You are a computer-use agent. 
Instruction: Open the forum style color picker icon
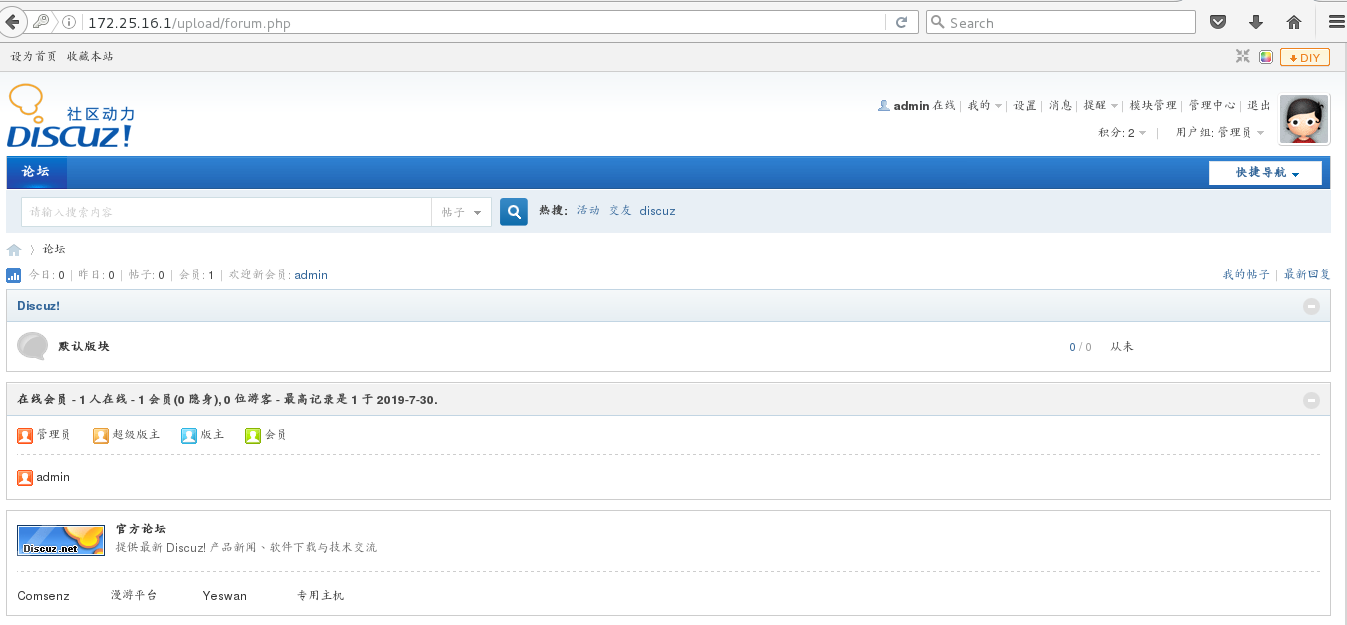point(1265,57)
